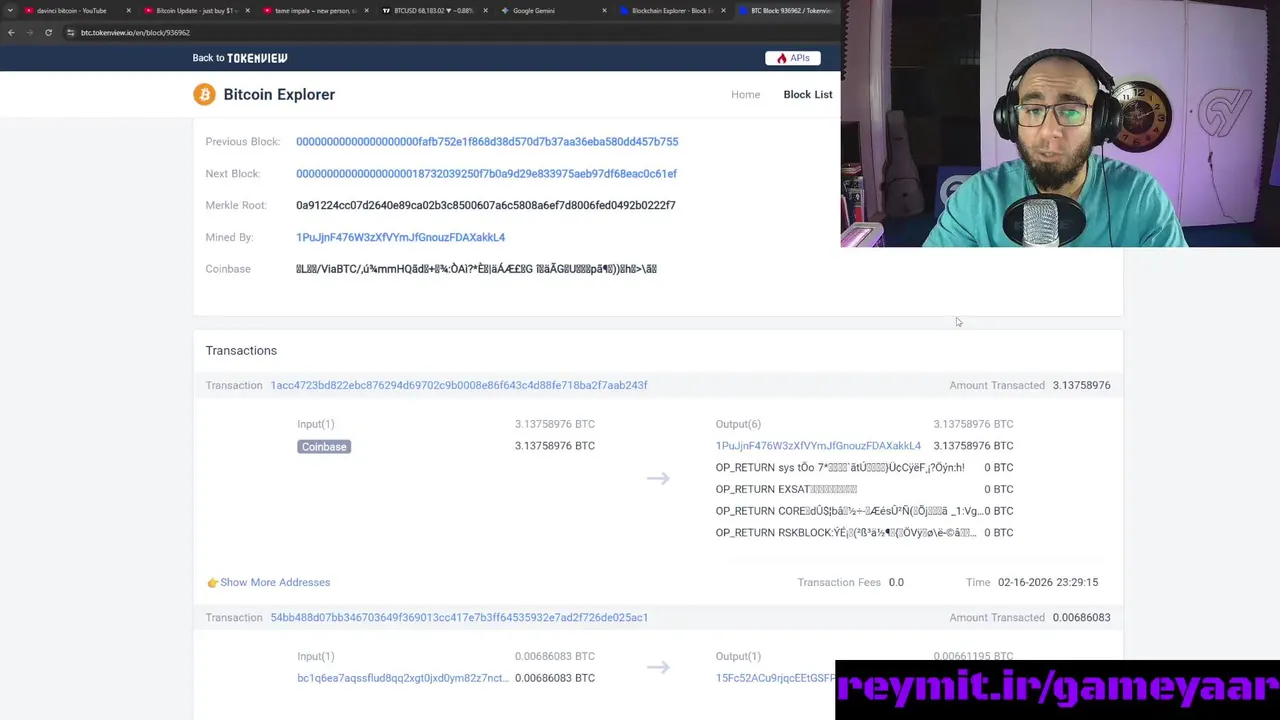Reload the page with the refresh icon
1280x720 pixels.
48,32
